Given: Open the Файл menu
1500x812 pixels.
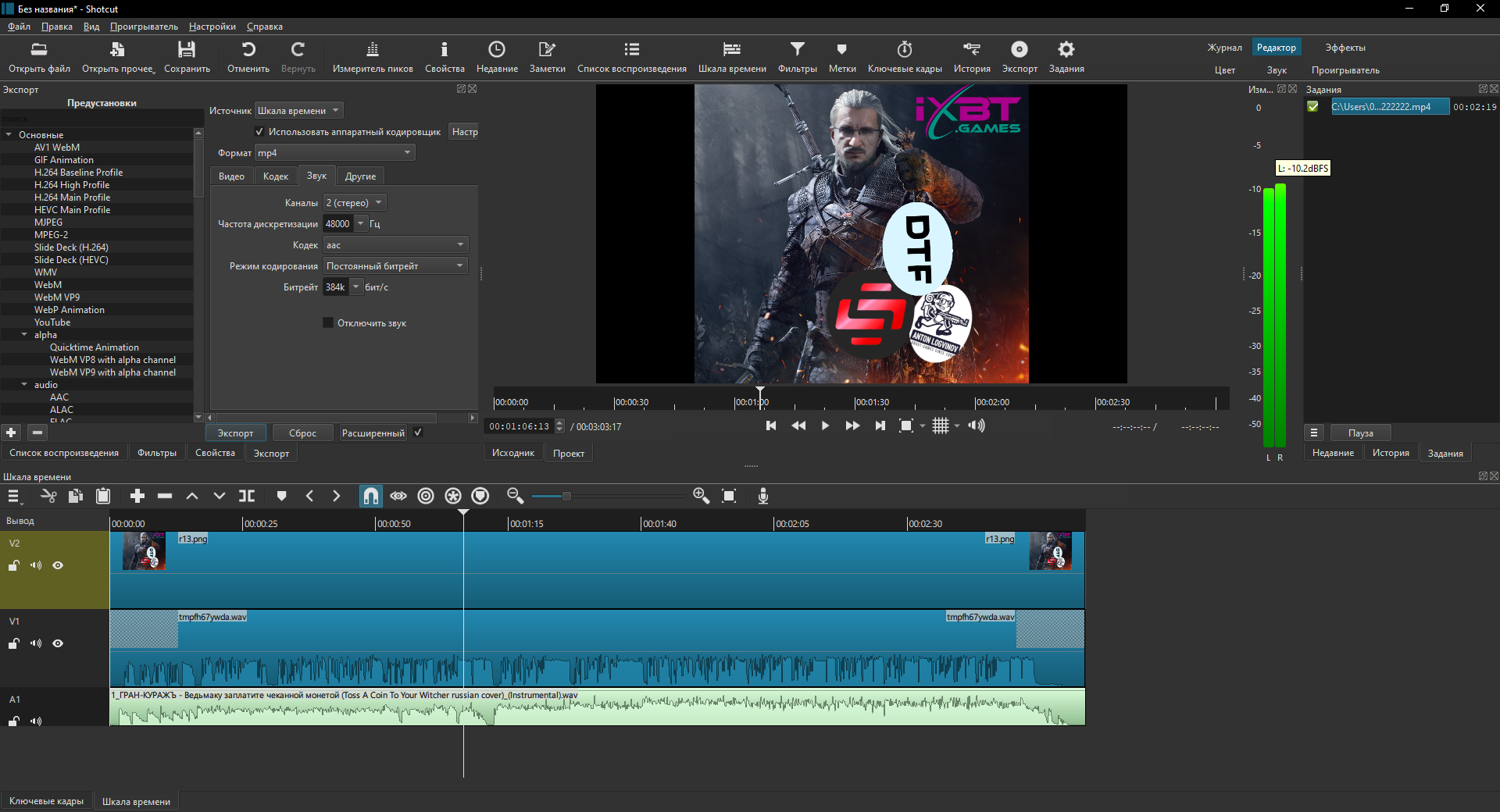Looking at the screenshot, I should (19, 27).
